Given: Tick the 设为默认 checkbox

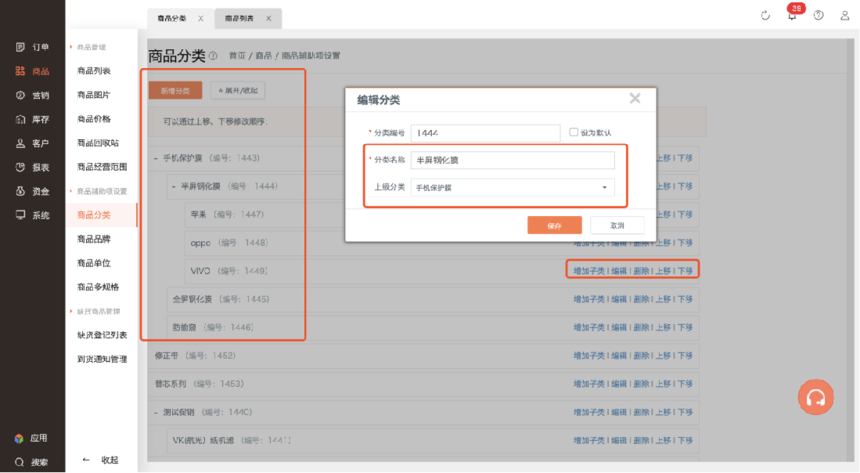Looking at the screenshot, I should tap(574, 132).
